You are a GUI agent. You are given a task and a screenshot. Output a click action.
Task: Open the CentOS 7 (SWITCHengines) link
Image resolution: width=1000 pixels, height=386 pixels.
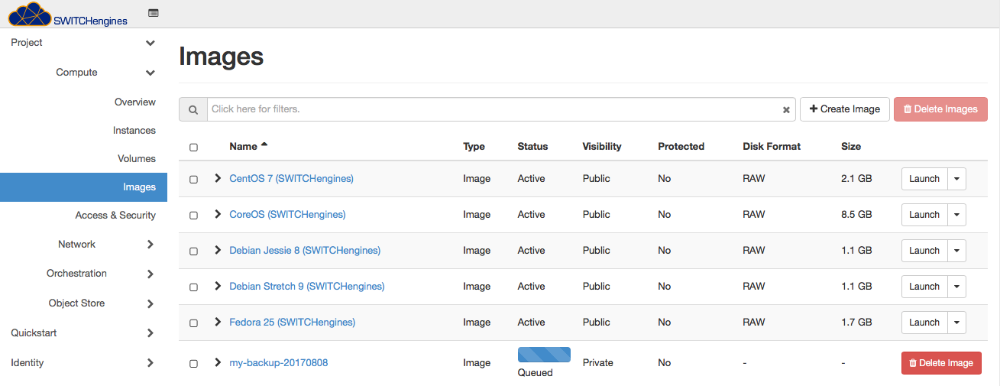click(291, 179)
